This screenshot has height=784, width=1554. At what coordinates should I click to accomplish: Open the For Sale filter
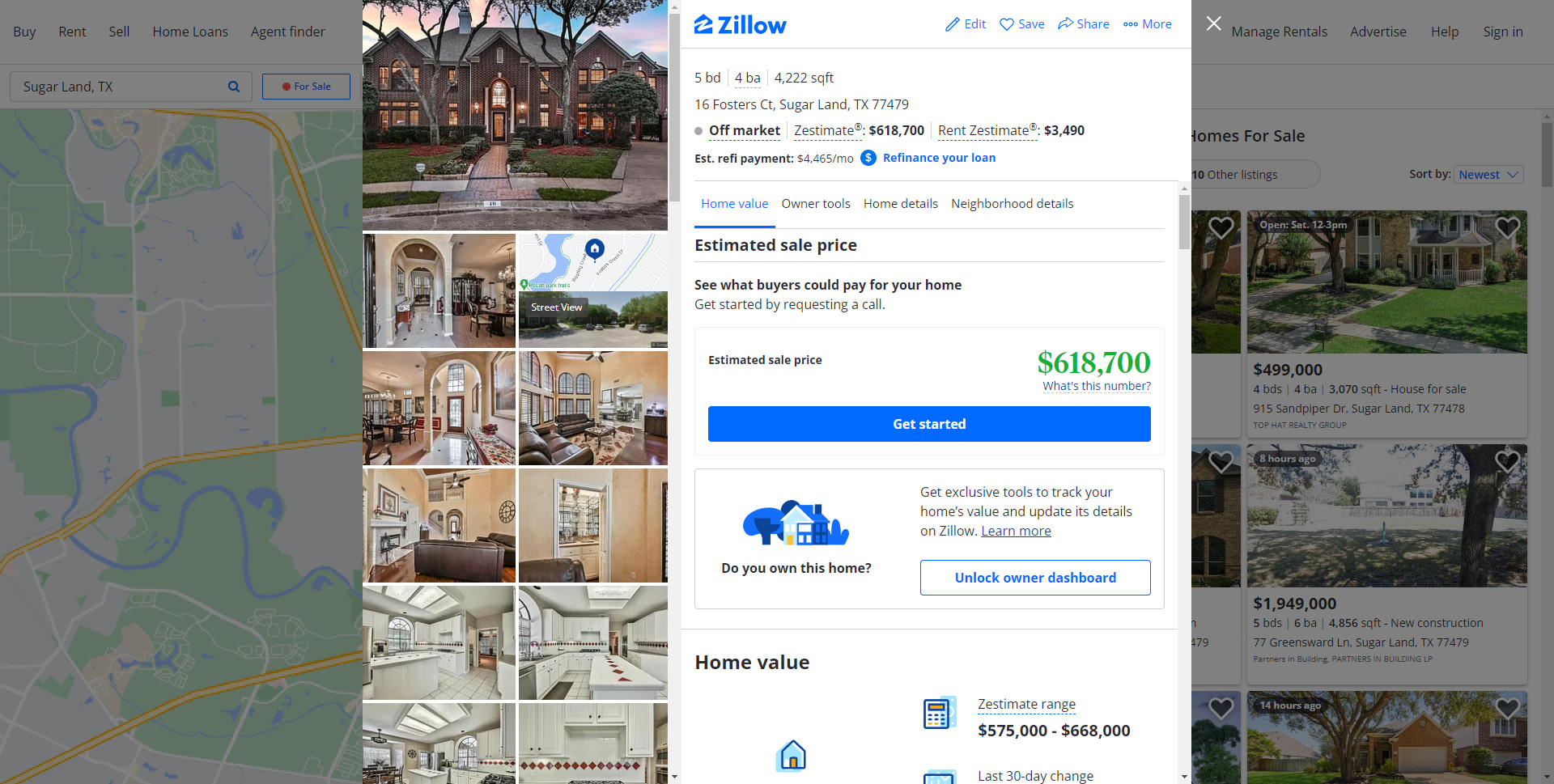point(306,87)
